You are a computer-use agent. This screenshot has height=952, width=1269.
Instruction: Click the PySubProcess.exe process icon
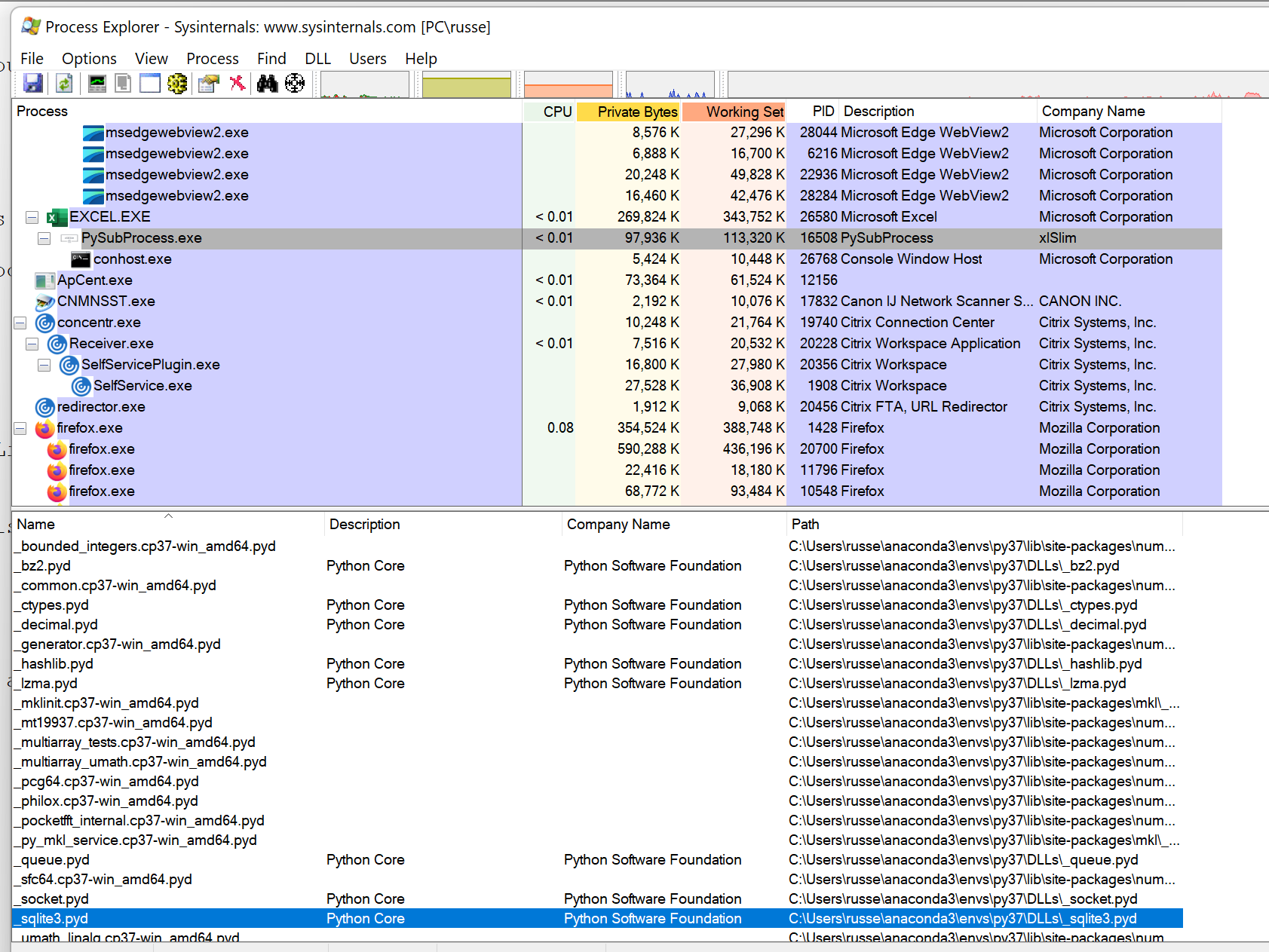coord(69,238)
